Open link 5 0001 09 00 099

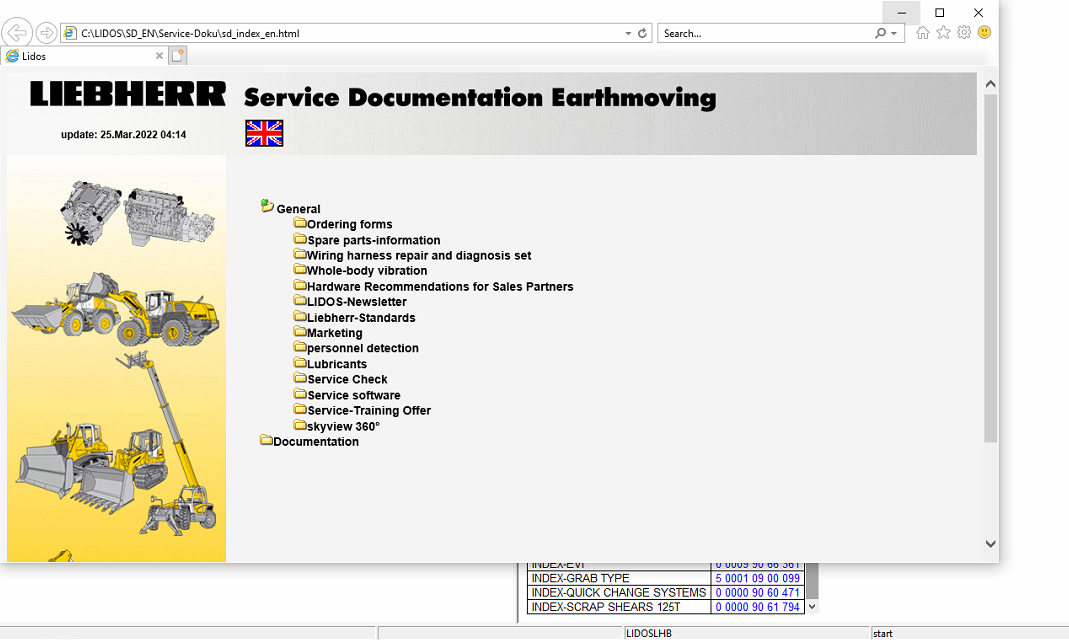click(757, 578)
